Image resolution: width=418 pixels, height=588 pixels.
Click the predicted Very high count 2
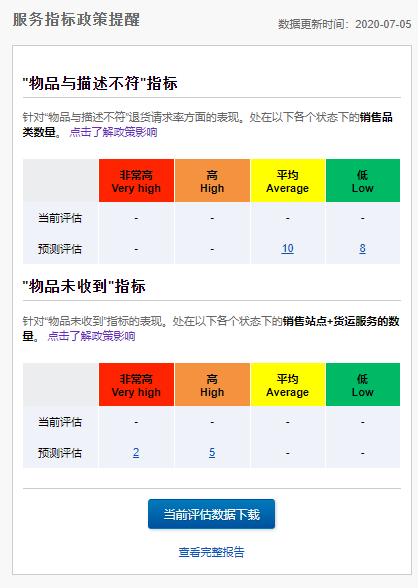coord(136,452)
